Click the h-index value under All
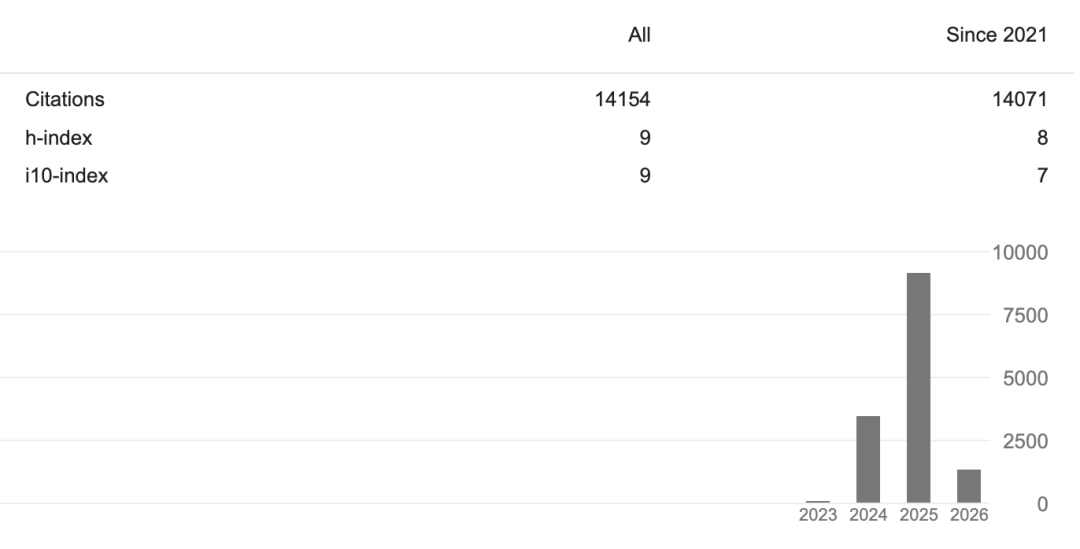1080x549 pixels. 645,138
